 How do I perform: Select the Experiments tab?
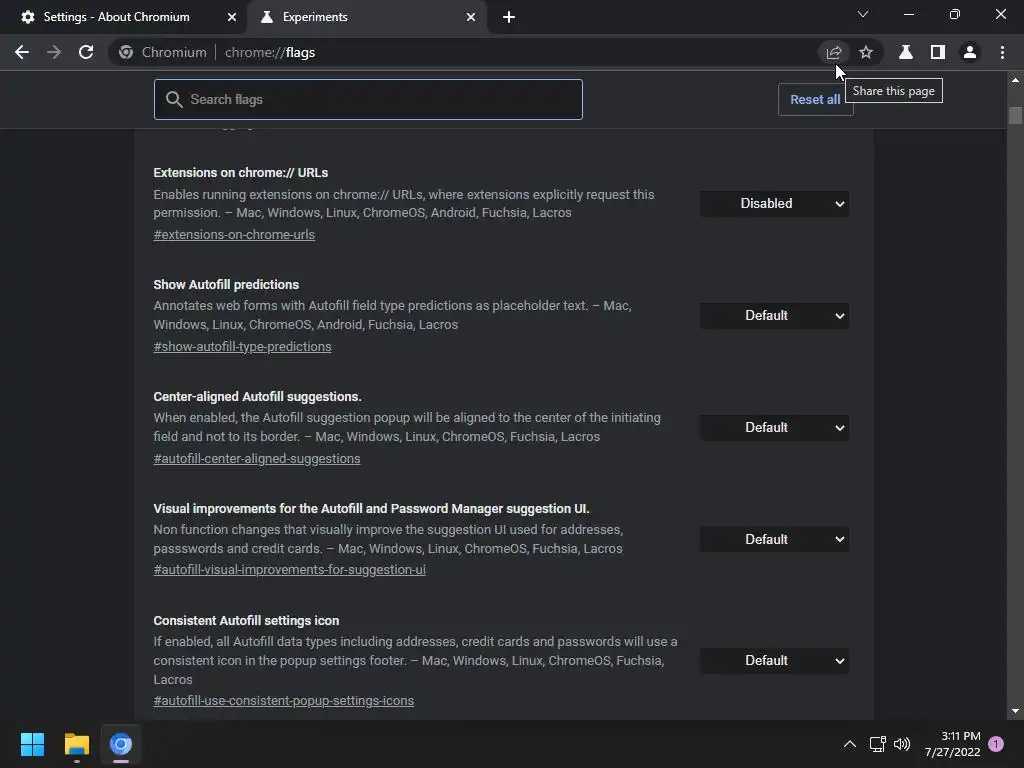(x=366, y=17)
